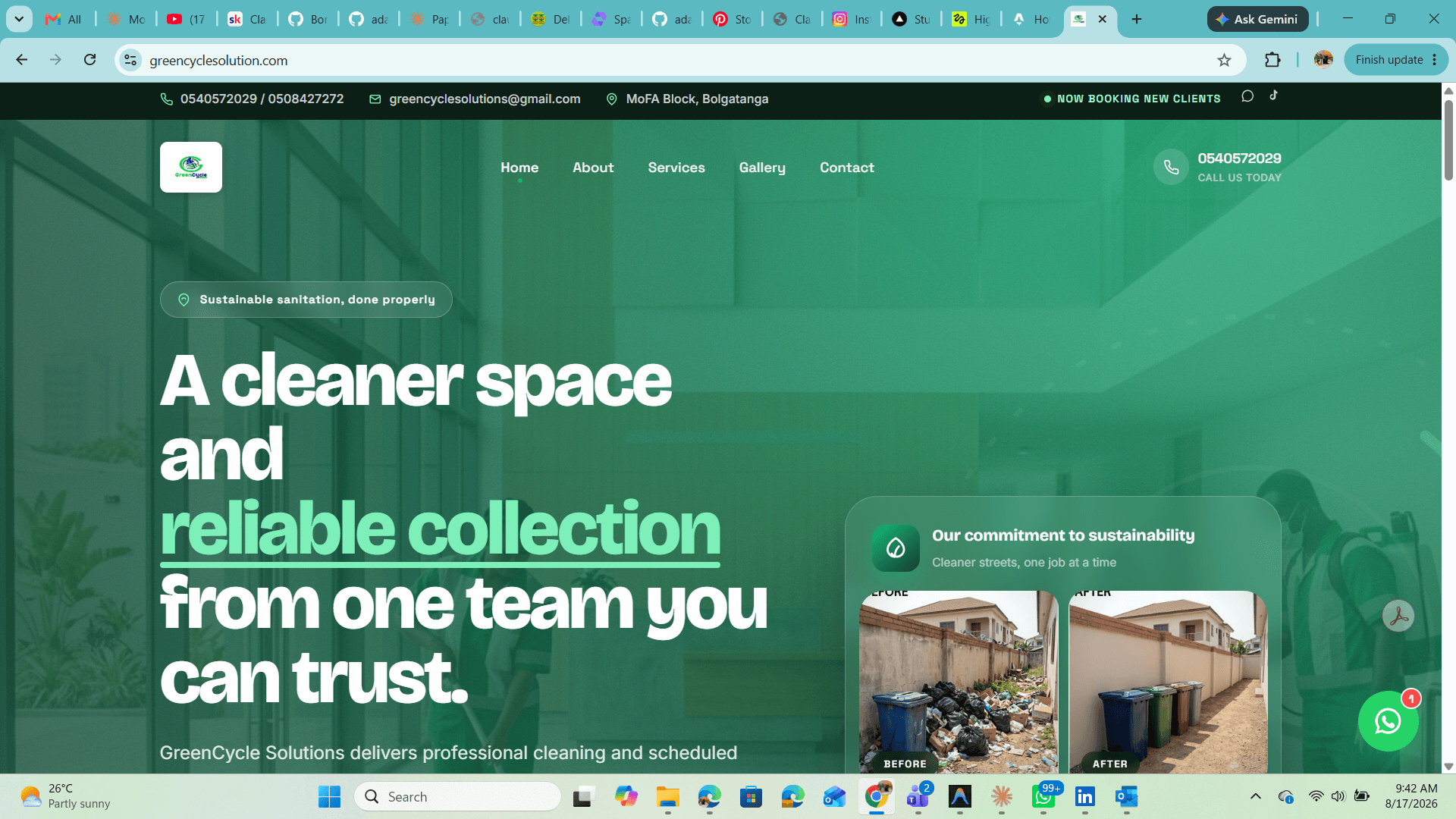Click greencyclesolutions@gmail.com email link
Image resolution: width=1456 pixels, height=819 pixels.
coord(485,99)
